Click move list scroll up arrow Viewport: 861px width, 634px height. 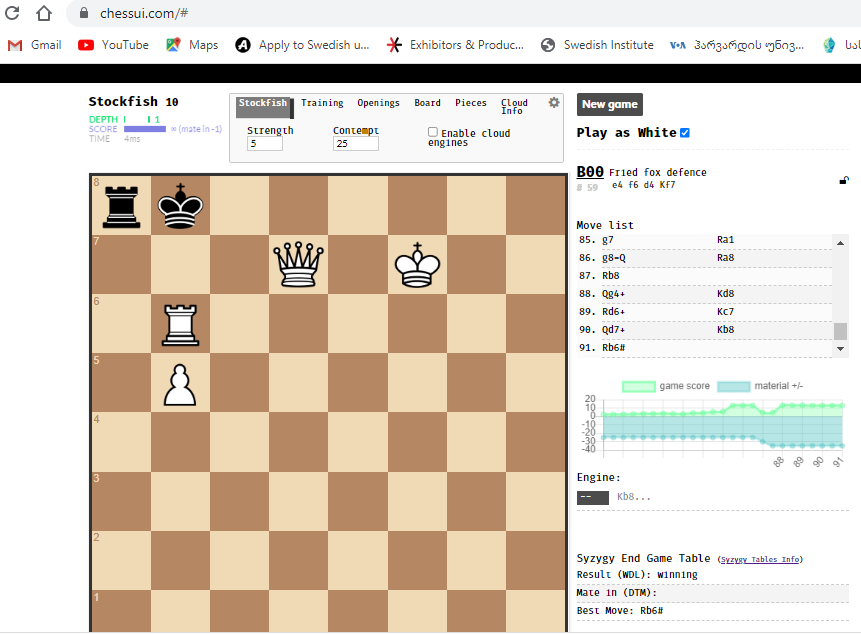840,243
